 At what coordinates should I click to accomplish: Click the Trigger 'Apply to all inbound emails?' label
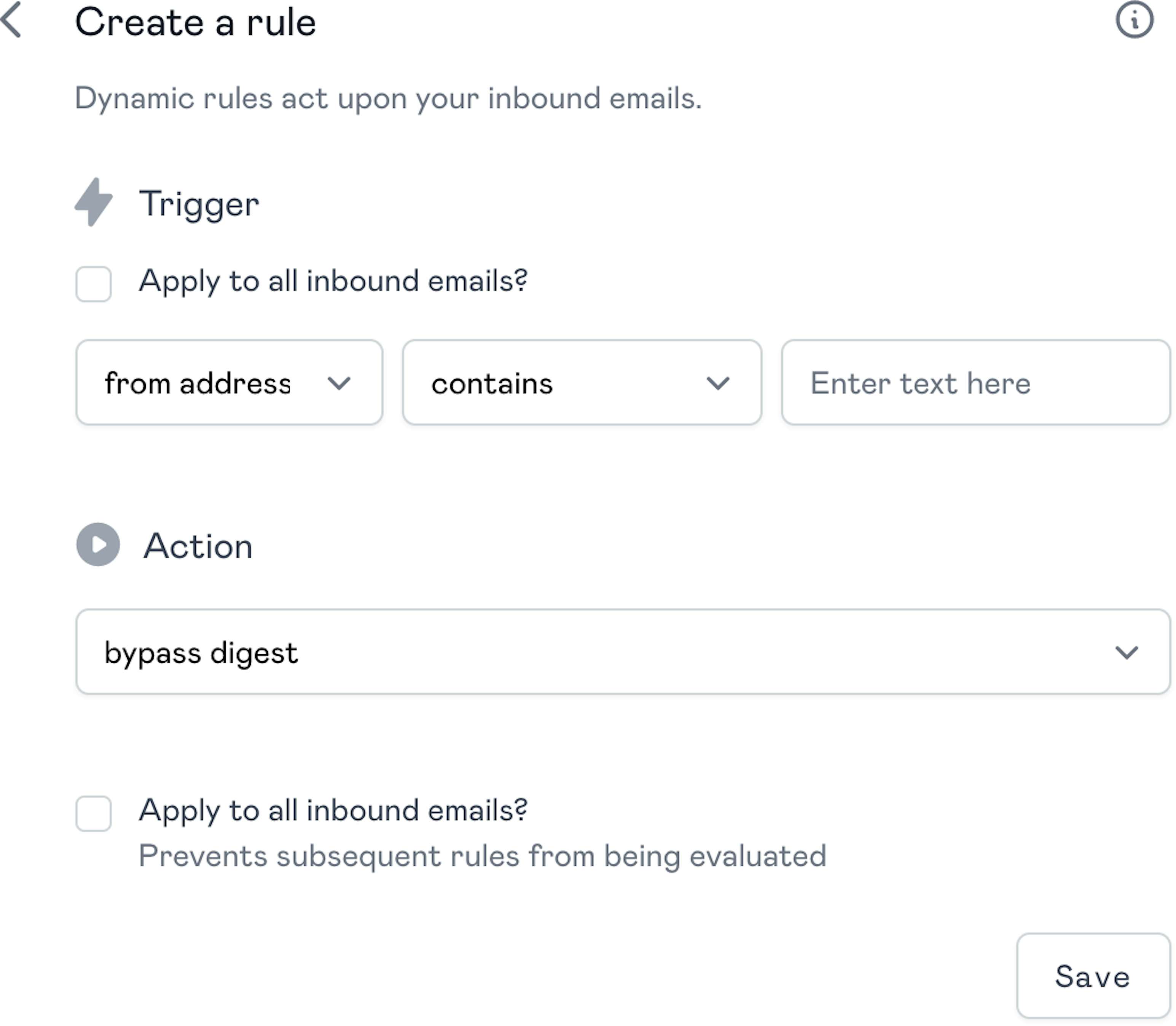[x=333, y=281]
